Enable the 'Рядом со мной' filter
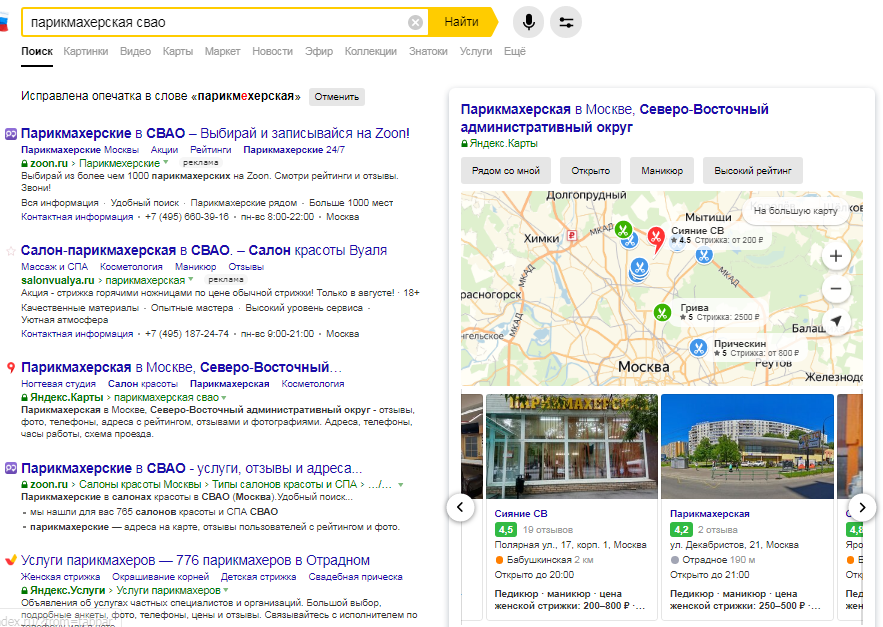The image size is (883, 627). [505, 171]
